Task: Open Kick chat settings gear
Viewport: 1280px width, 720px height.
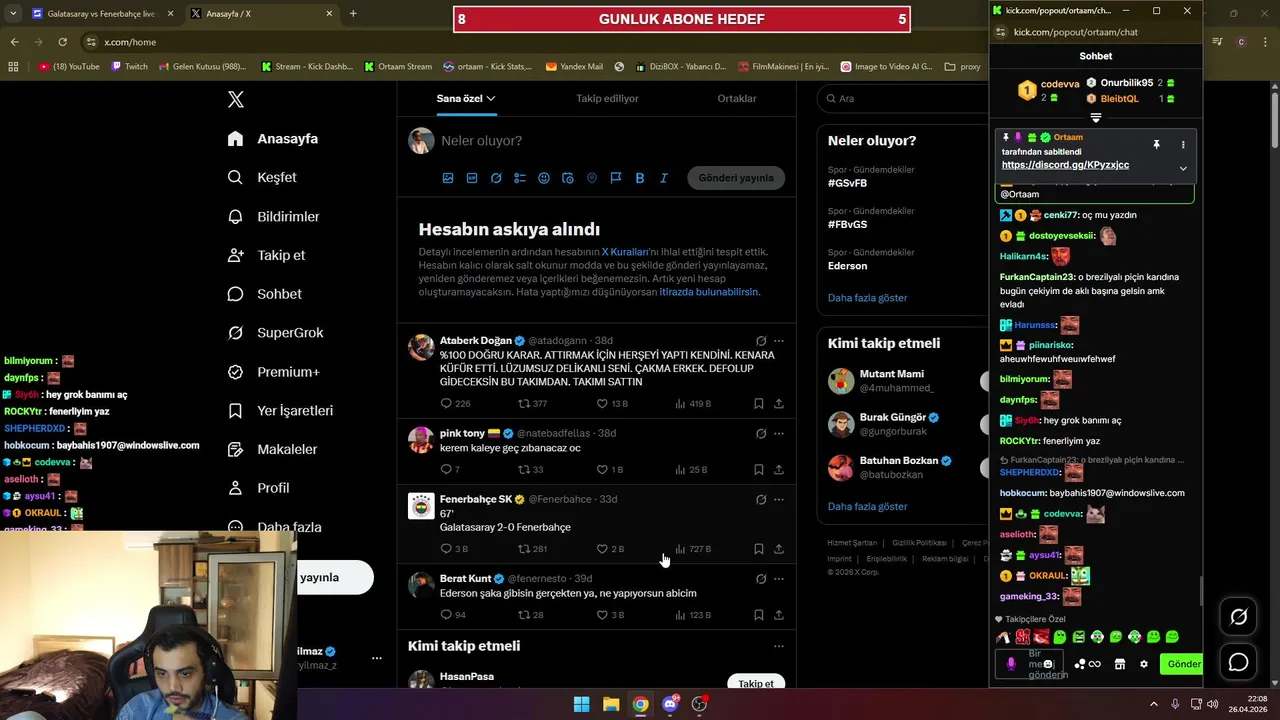Action: point(1144,664)
